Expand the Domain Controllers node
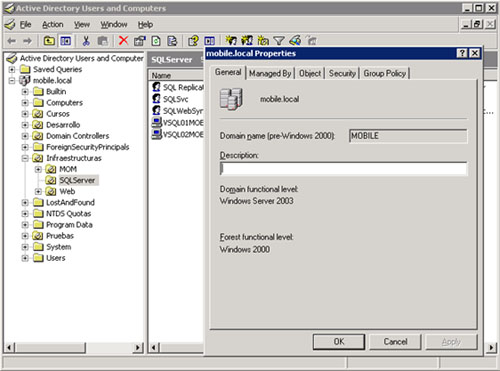 (25, 136)
